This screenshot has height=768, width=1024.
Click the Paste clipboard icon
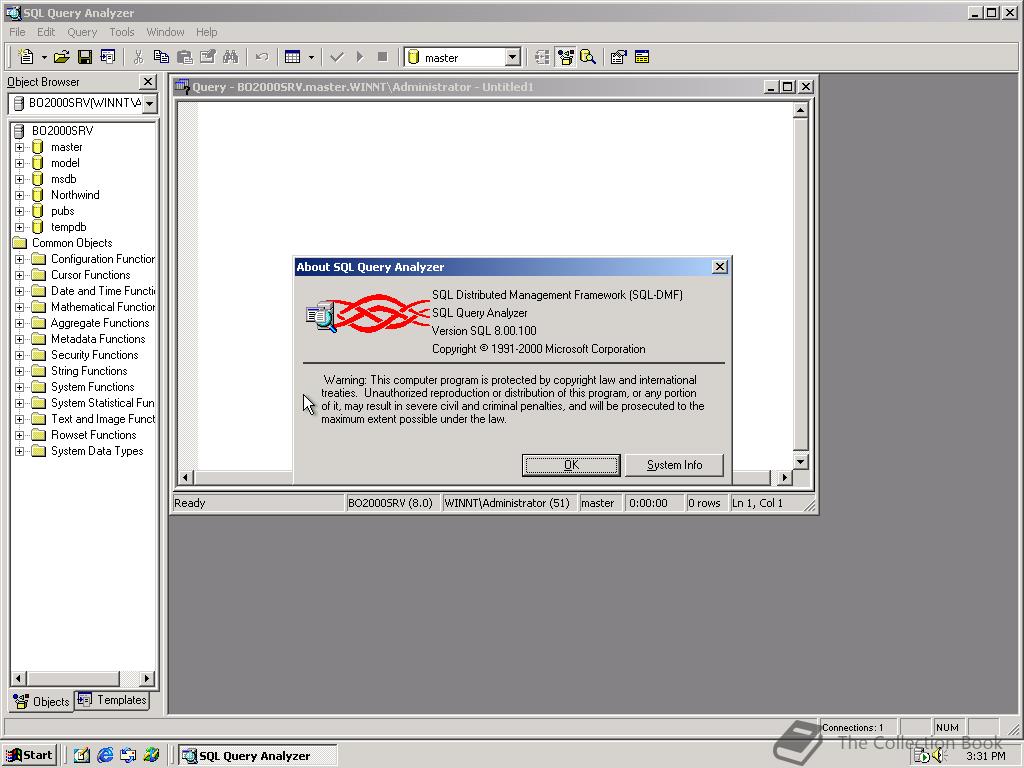click(x=185, y=57)
